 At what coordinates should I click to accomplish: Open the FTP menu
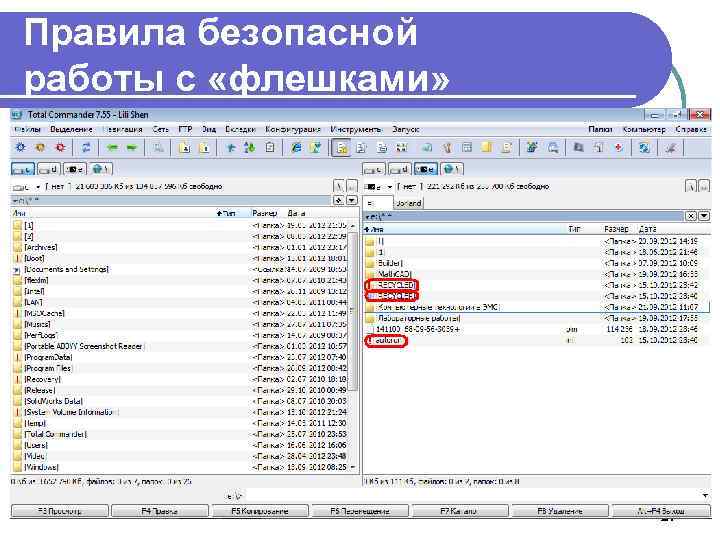185,129
